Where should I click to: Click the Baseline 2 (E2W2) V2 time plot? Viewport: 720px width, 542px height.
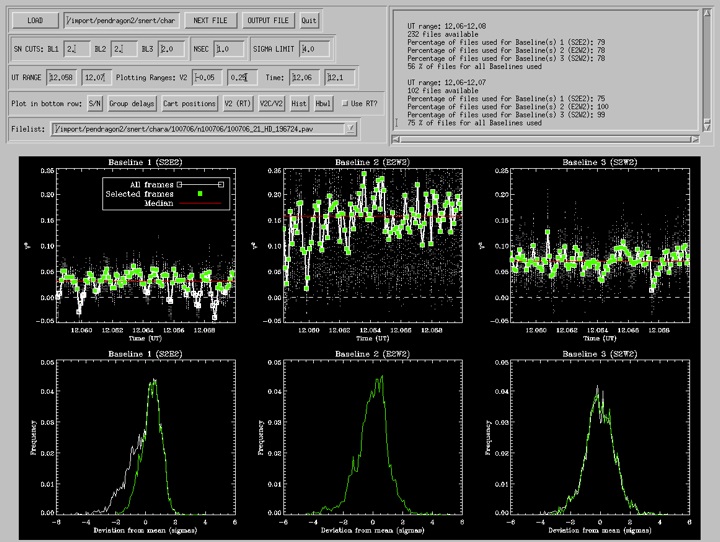click(373, 245)
